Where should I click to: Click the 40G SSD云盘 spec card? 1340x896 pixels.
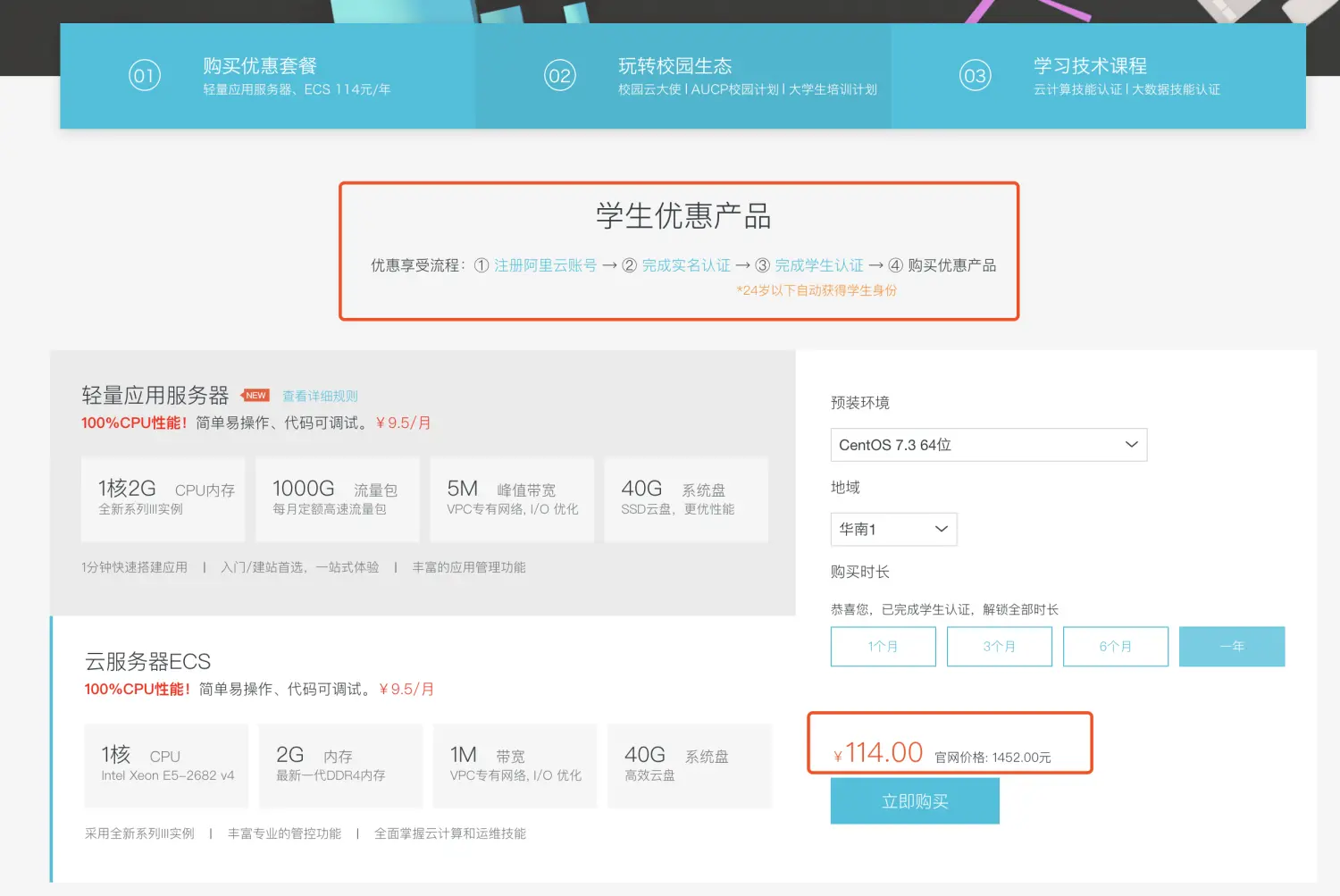(x=686, y=499)
